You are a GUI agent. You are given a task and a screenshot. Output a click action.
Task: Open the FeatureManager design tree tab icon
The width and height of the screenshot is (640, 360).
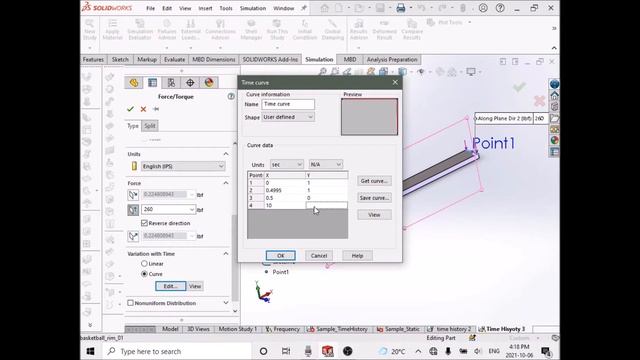point(134,83)
